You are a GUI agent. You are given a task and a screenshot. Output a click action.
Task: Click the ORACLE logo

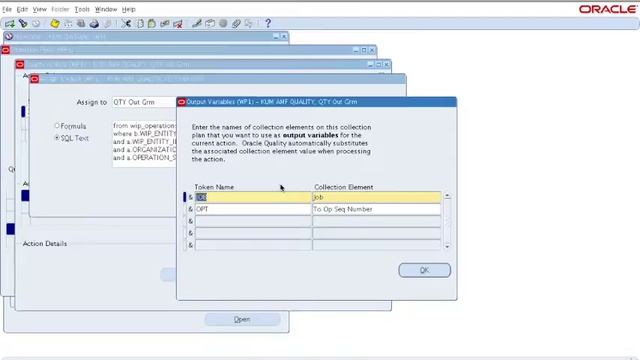click(608, 9)
